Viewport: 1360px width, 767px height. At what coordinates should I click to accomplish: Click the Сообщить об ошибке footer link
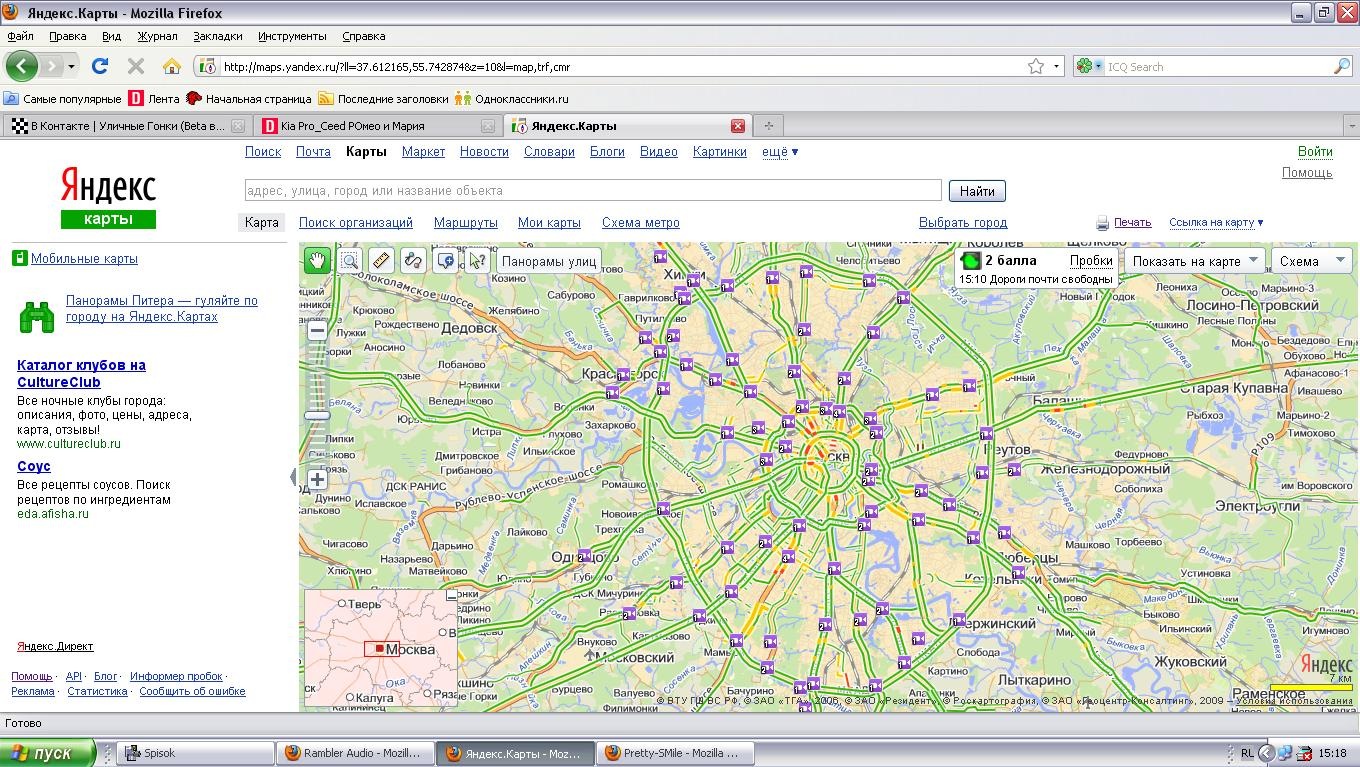pos(192,691)
